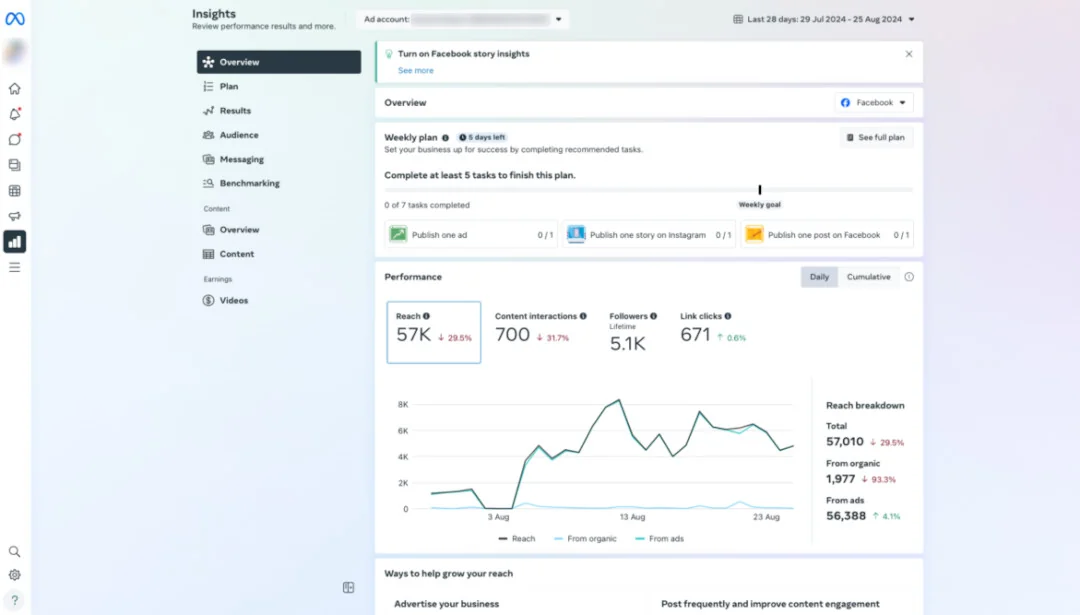Open the Audience menu item
This screenshot has height=615, width=1080.
click(x=278, y=135)
